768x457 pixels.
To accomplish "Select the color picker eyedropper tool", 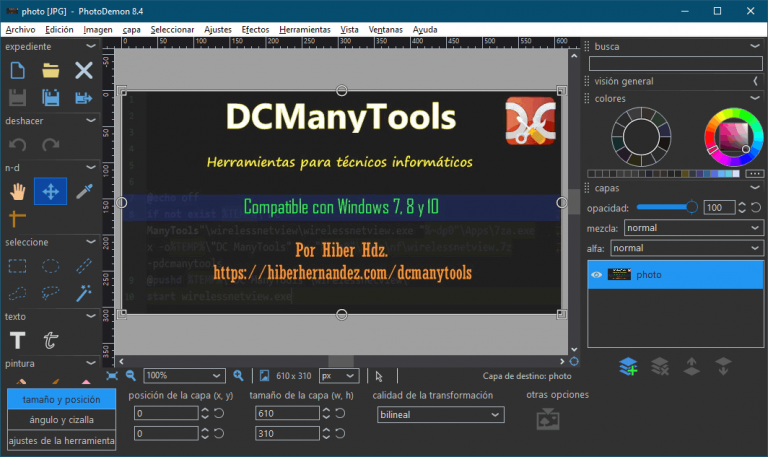I will point(84,192).
